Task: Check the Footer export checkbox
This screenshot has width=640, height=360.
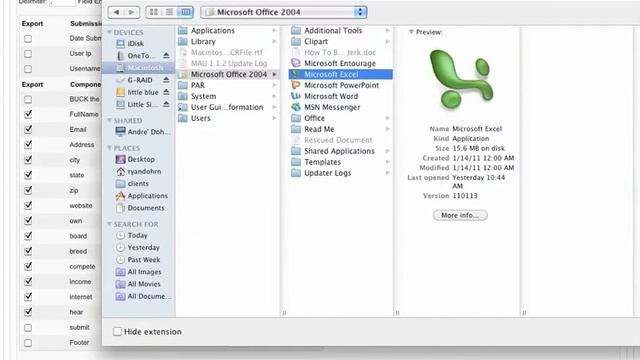Action: [x=28, y=343]
